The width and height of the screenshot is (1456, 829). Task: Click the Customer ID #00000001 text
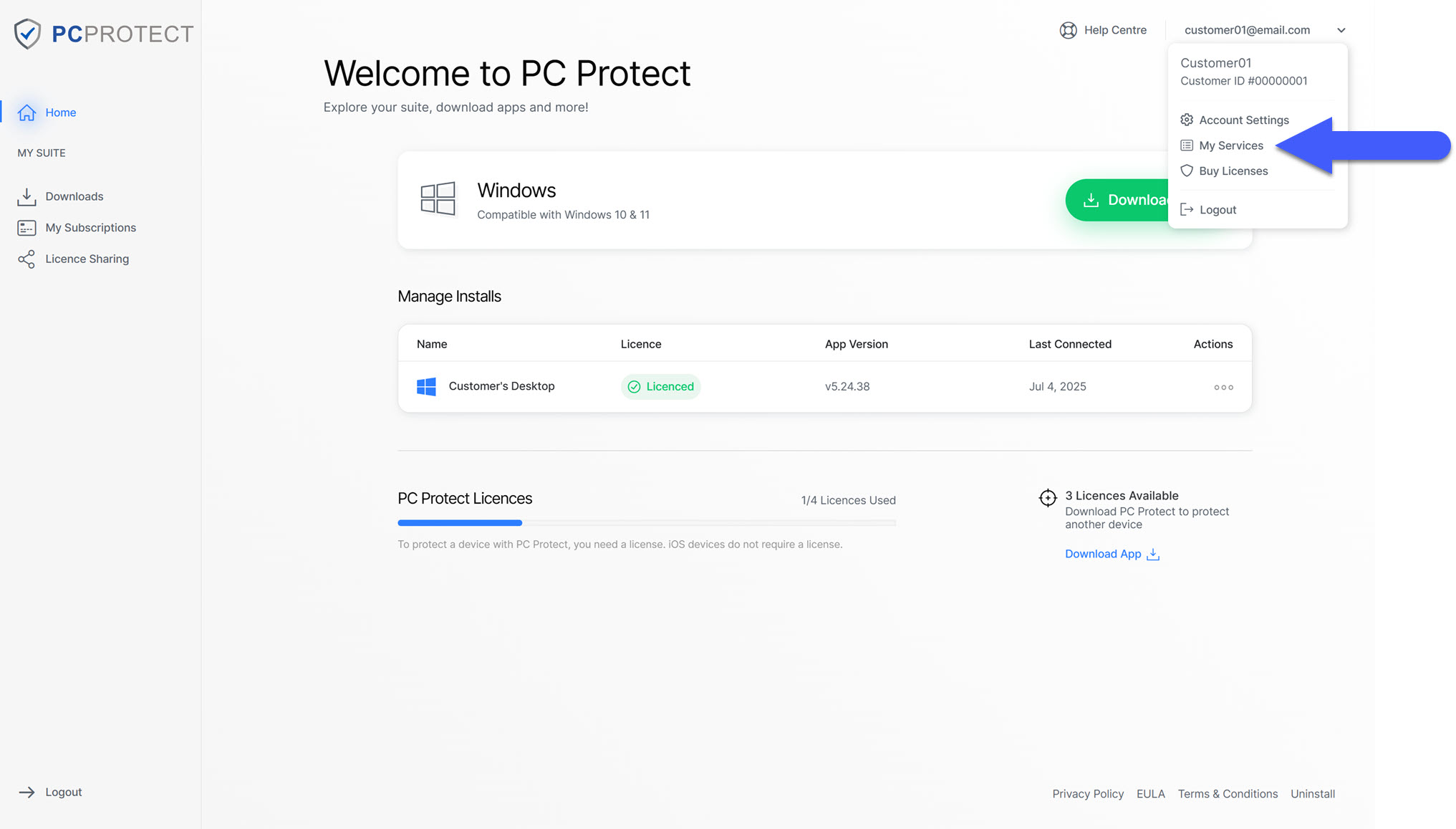pos(1243,81)
